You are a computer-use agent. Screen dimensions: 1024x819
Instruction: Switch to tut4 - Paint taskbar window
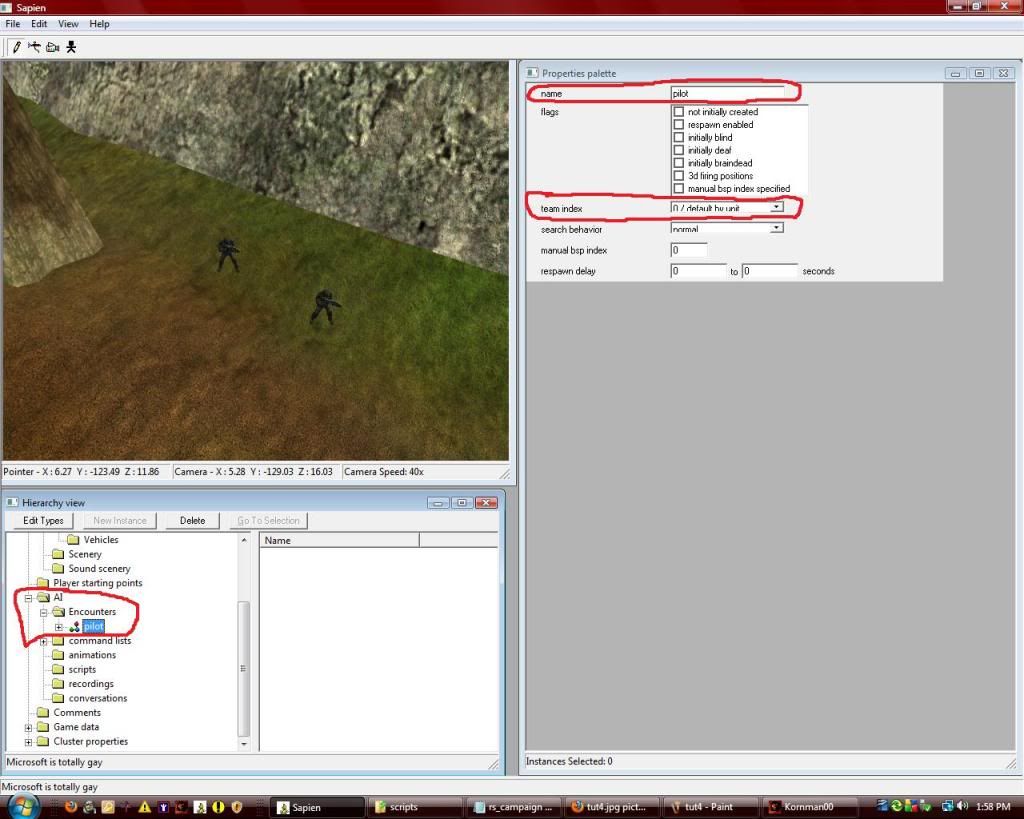tap(711, 807)
